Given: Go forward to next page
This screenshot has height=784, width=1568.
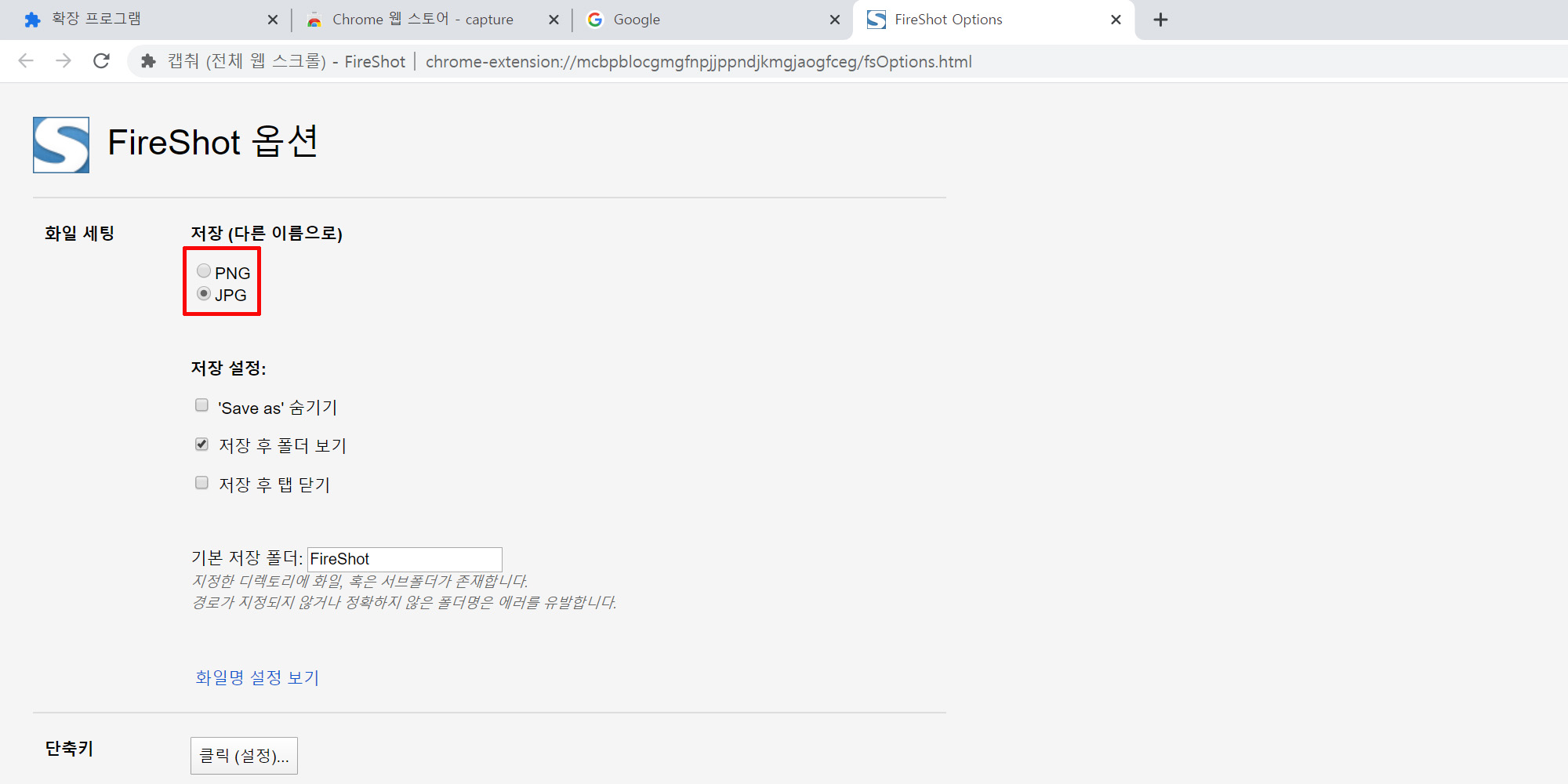Looking at the screenshot, I should click(x=64, y=61).
